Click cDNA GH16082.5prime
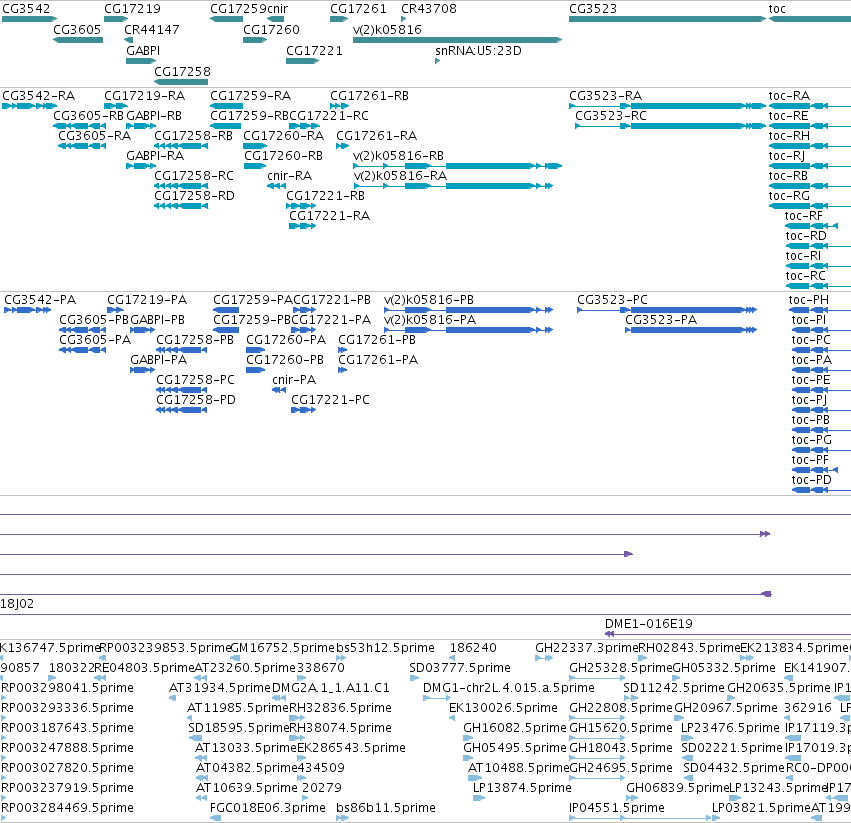Screen dimensions: 851x823 tap(515, 729)
